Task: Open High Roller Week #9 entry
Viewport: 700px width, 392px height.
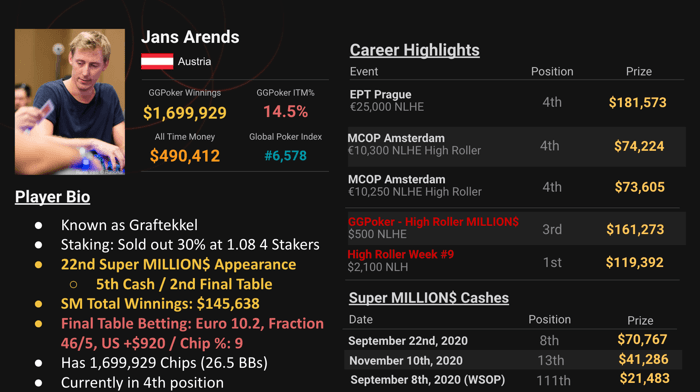Action: pyautogui.click(x=400, y=254)
